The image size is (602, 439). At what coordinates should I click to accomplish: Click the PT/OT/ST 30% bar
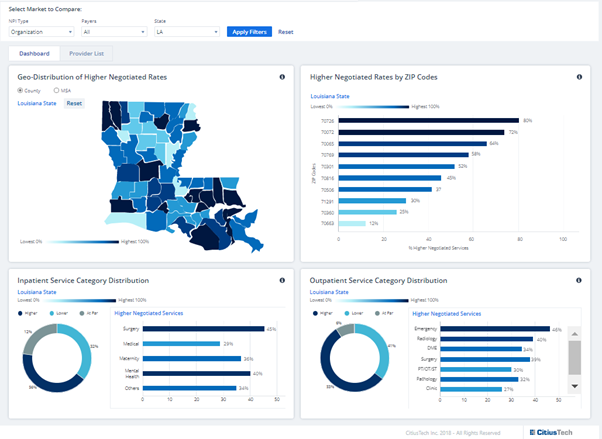(476, 369)
